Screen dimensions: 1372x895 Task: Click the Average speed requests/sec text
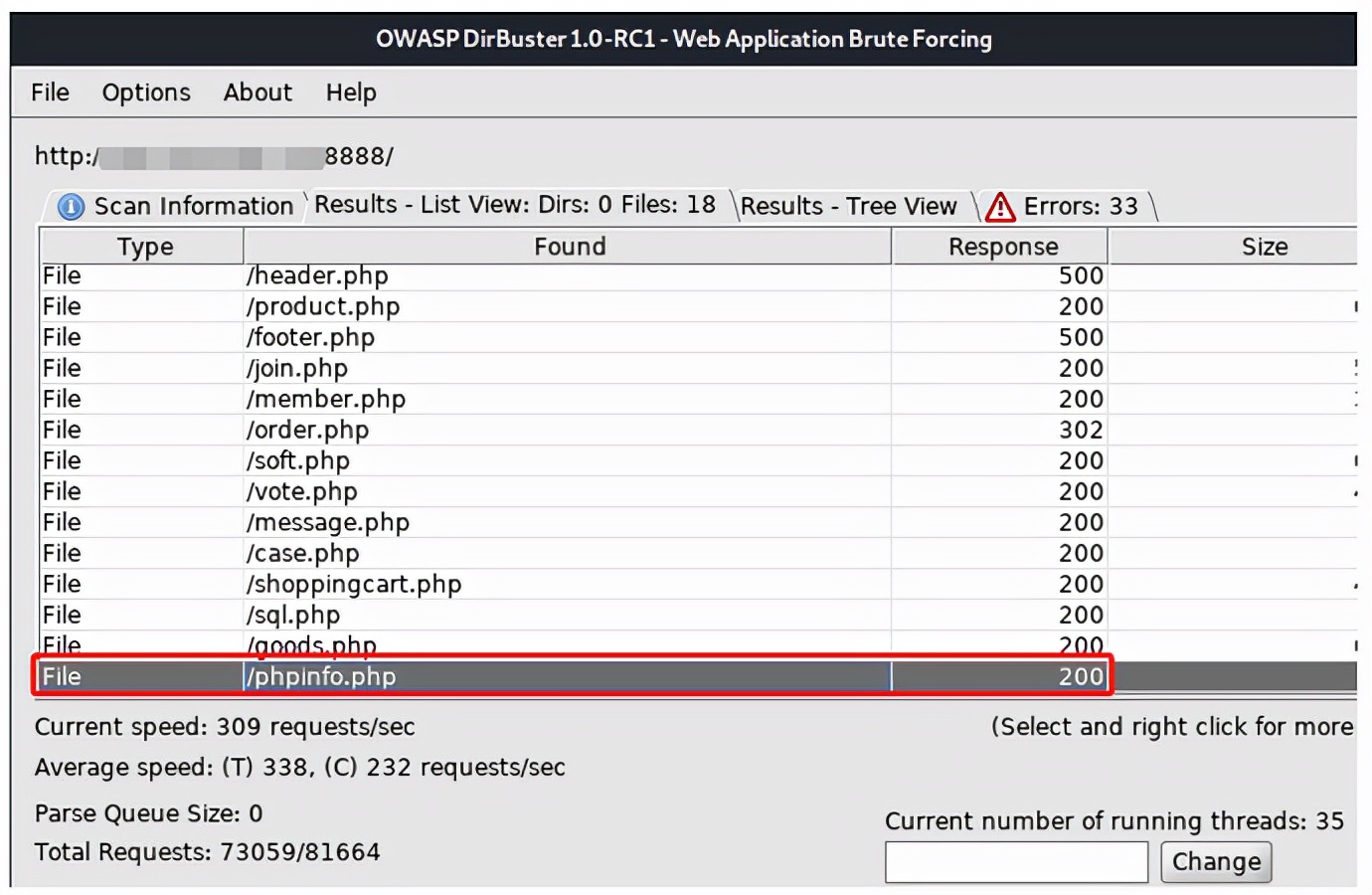coord(299,768)
